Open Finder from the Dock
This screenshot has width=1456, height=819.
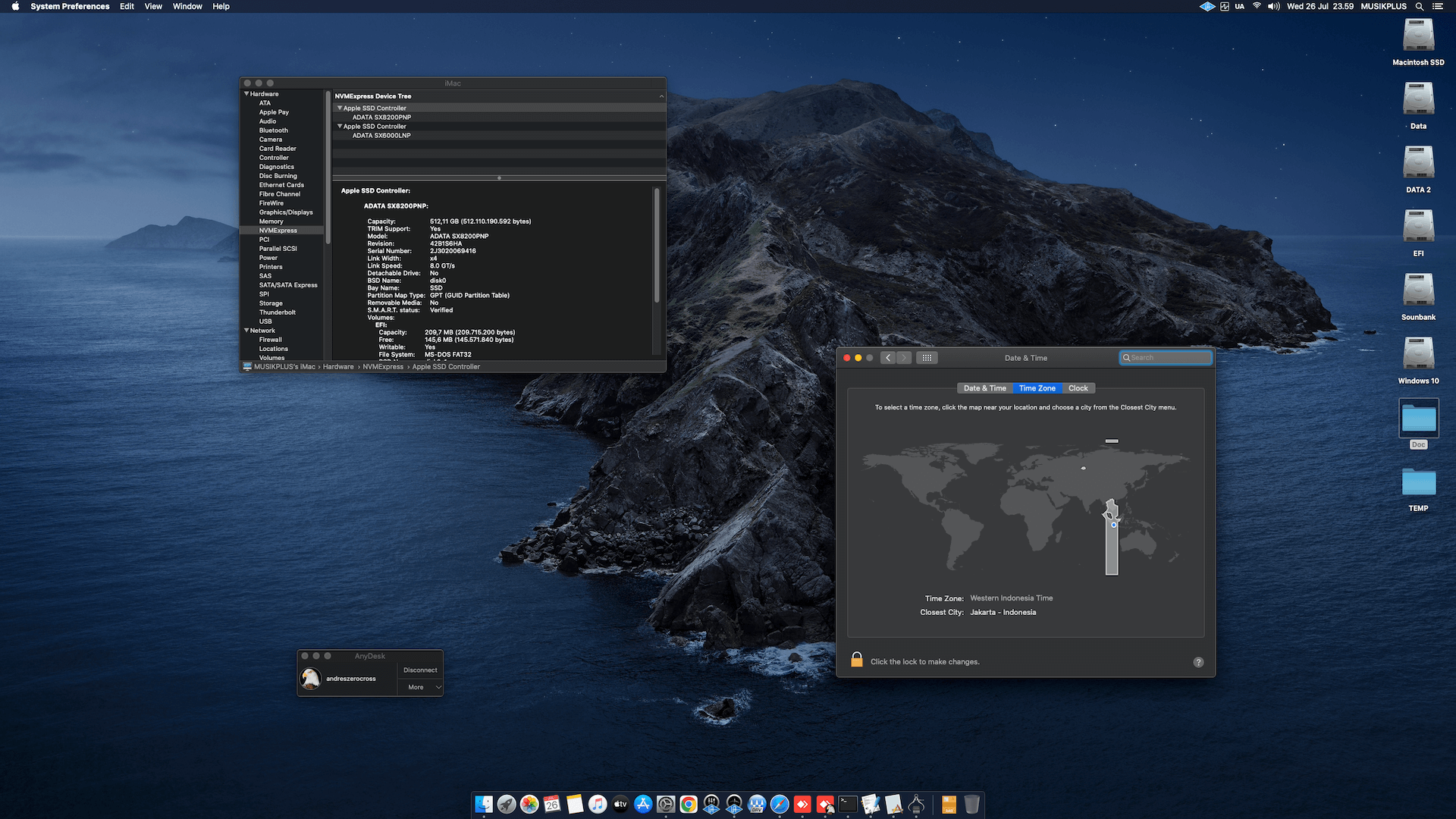[x=484, y=804]
